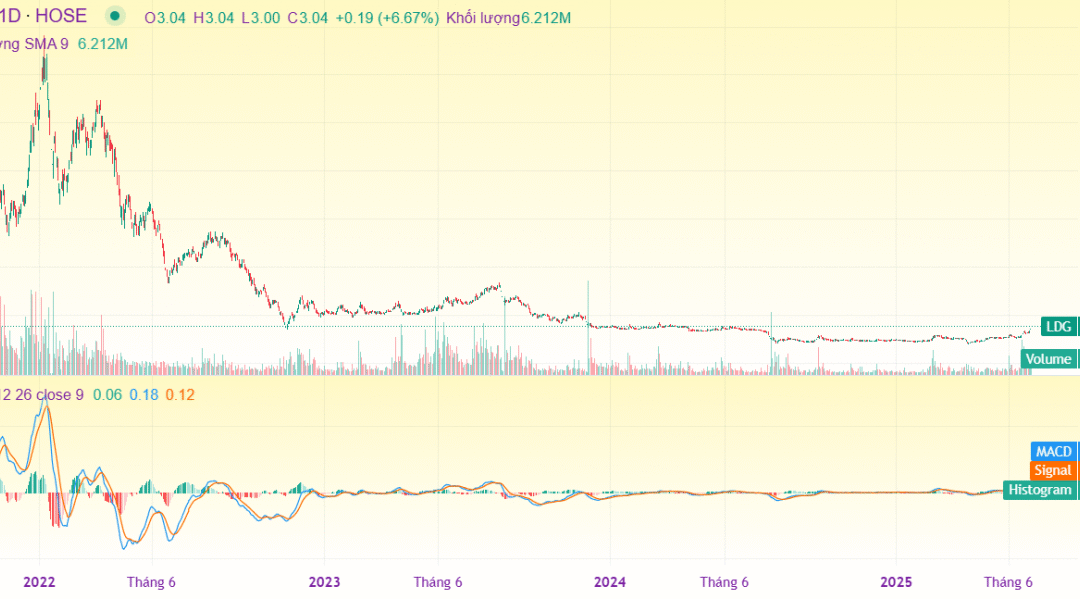Click the LDG price label tag

tap(1057, 326)
